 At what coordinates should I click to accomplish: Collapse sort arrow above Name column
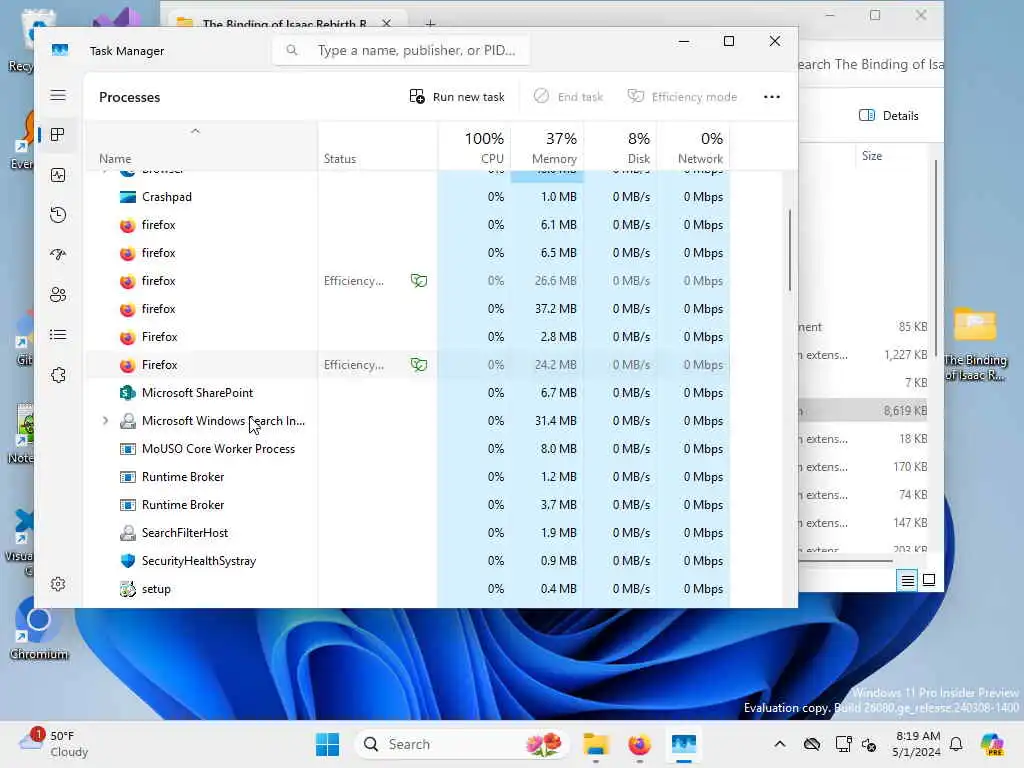[195, 131]
